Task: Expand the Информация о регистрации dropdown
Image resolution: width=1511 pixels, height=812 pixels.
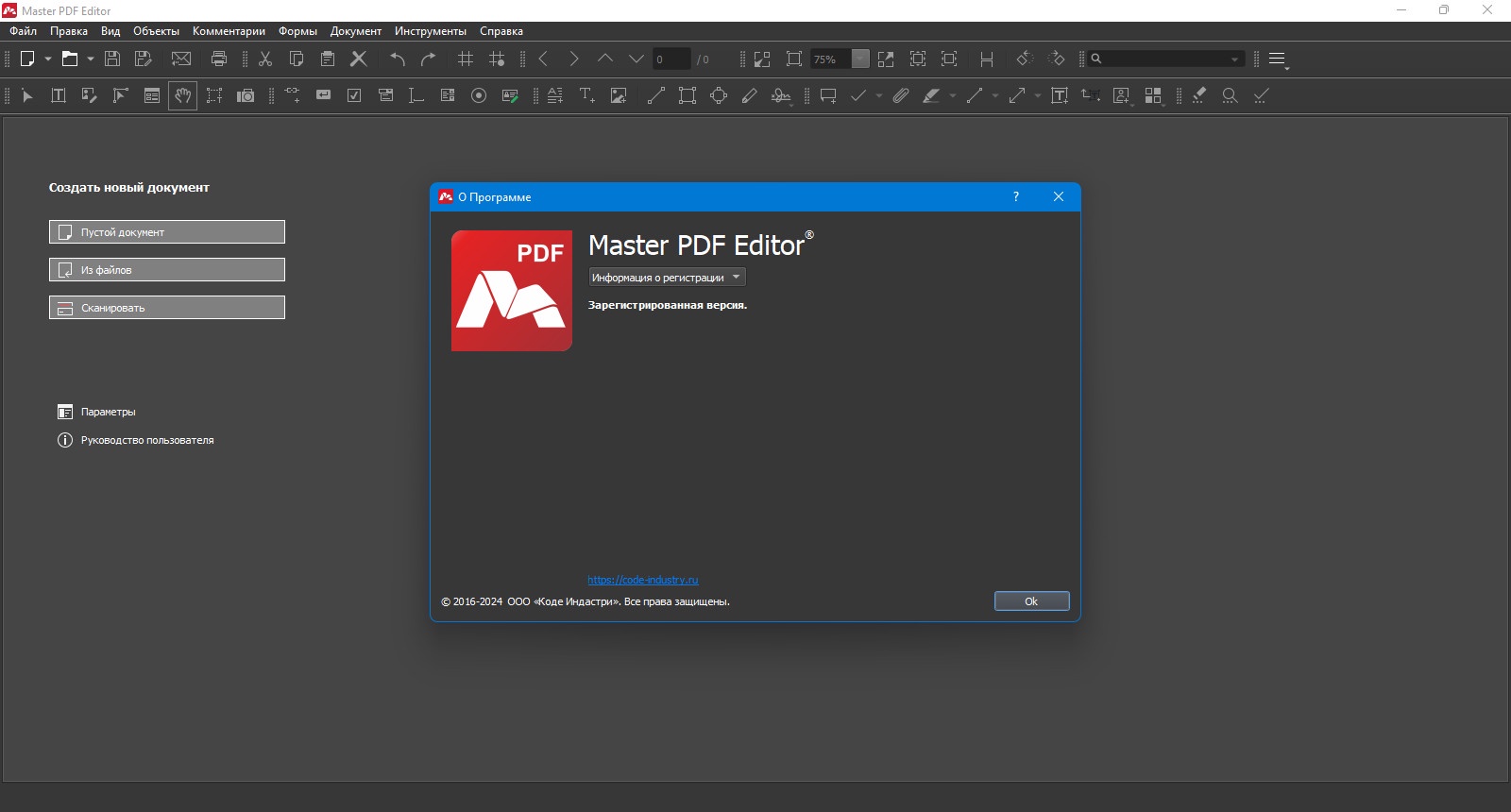Action: point(667,277)
